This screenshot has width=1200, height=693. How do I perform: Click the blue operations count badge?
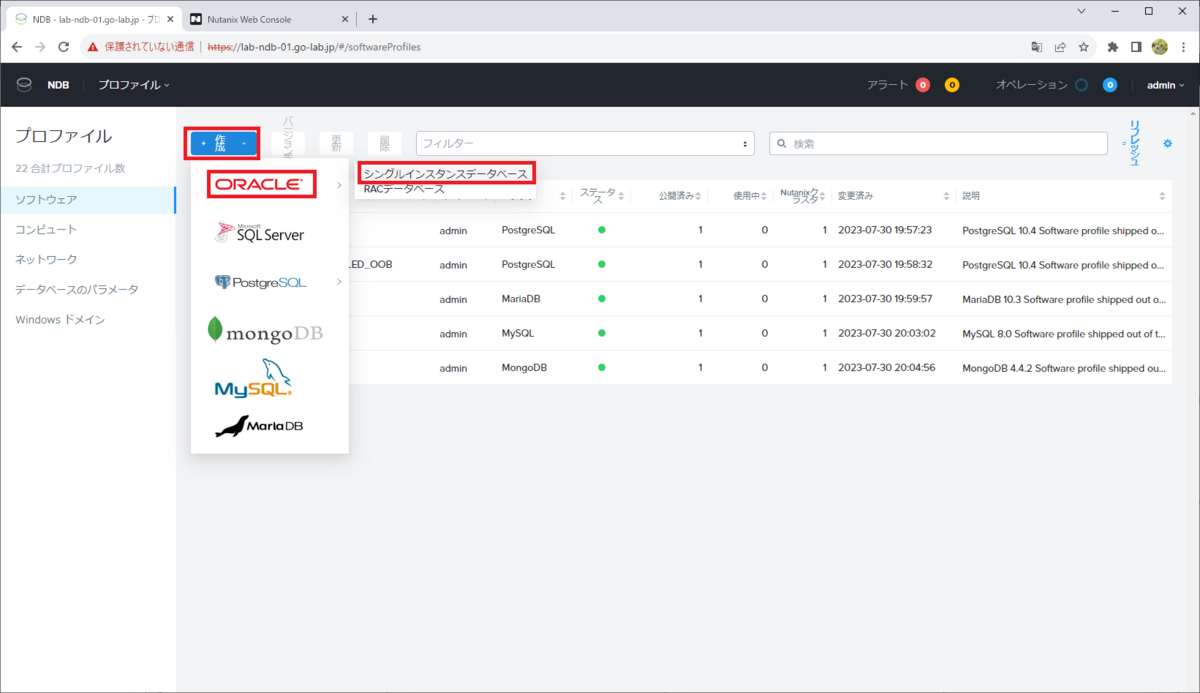[x=1110, y=85]
